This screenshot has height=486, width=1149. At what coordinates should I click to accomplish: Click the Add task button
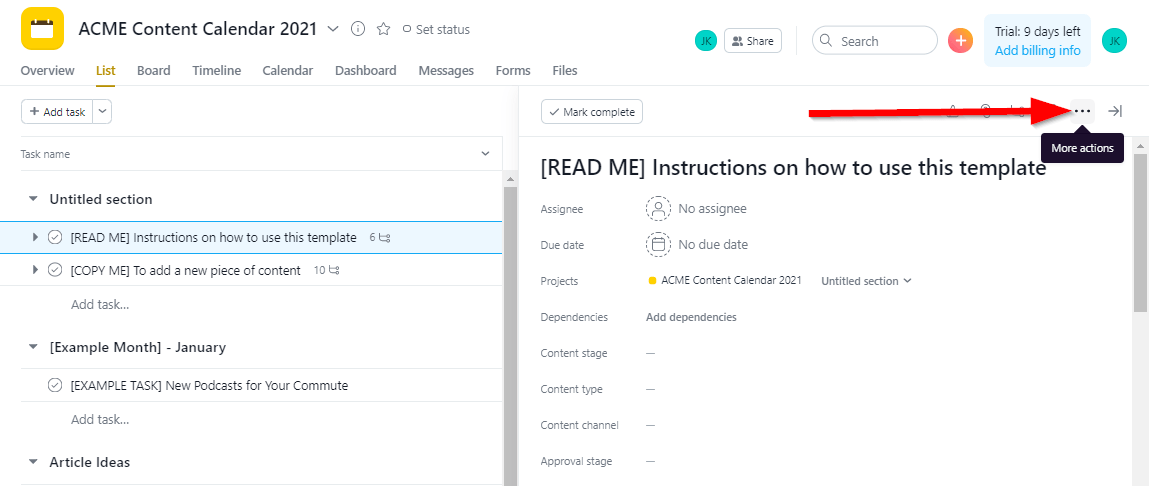(57, 112)
